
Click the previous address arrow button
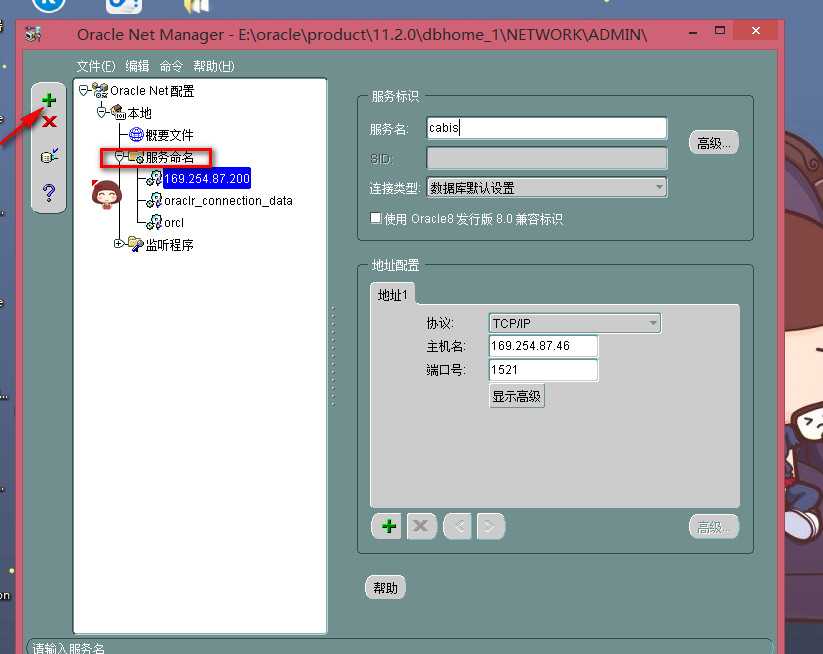coord(458,526)
